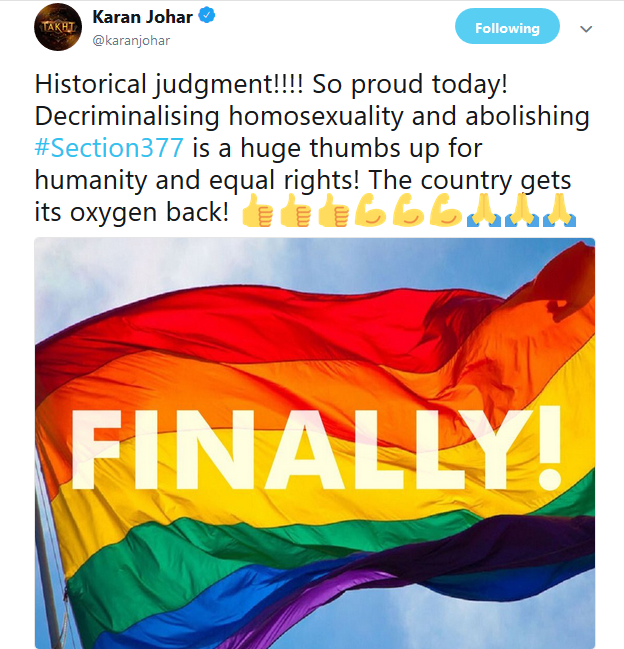Expand the tweet options chevron menu

(586, 29)
